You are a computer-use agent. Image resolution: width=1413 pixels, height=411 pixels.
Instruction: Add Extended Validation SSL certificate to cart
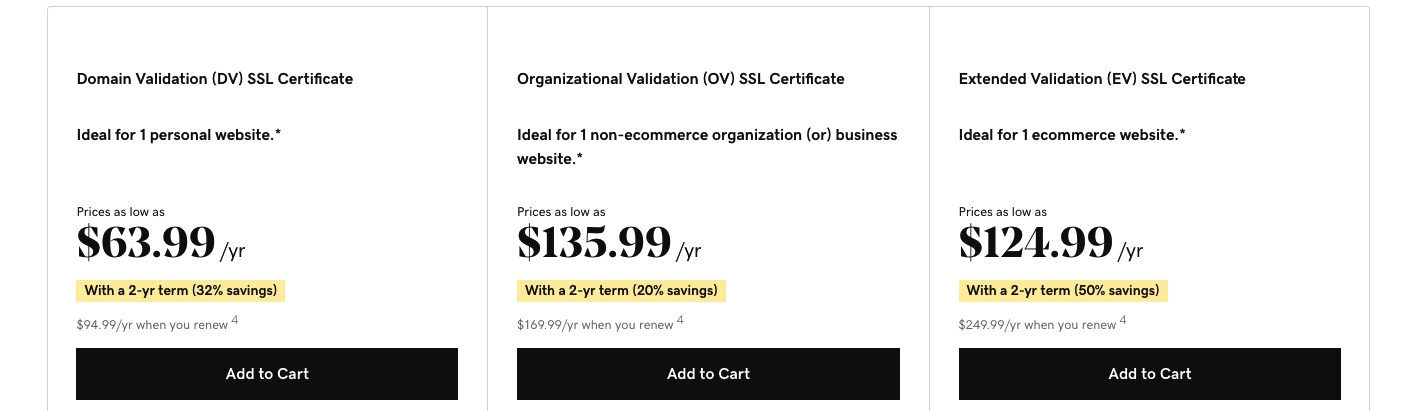[x=1149, y=374]
